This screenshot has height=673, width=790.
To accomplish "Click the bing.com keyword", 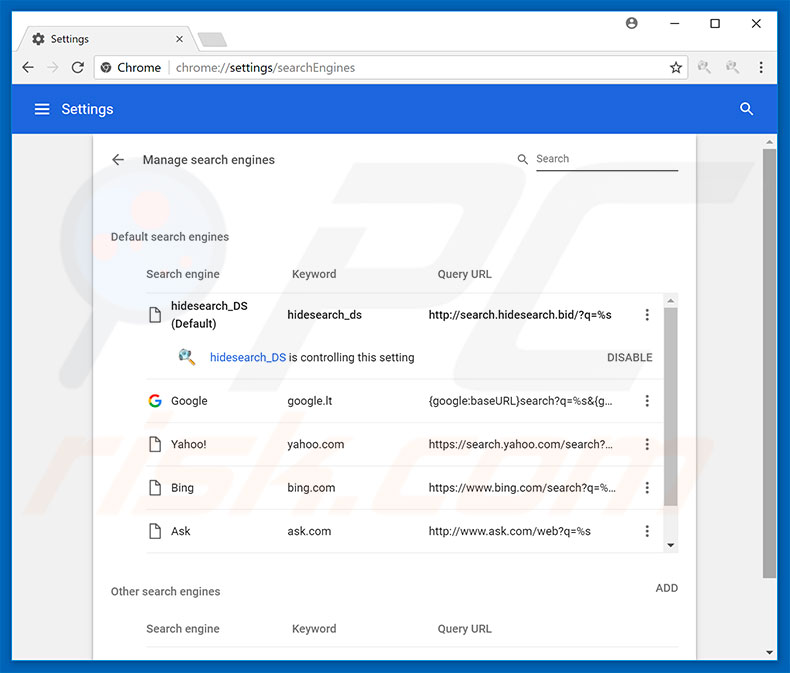I will 311,488.
